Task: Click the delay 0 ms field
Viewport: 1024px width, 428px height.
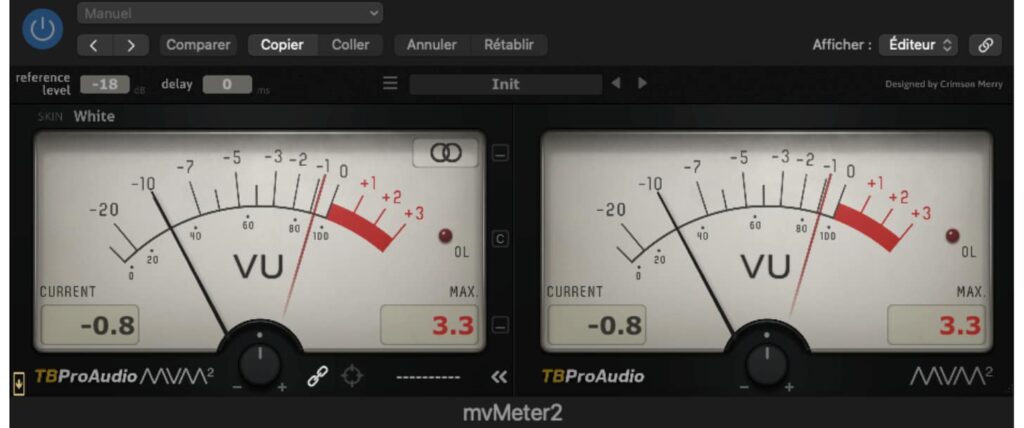Action: pos(227,84)
